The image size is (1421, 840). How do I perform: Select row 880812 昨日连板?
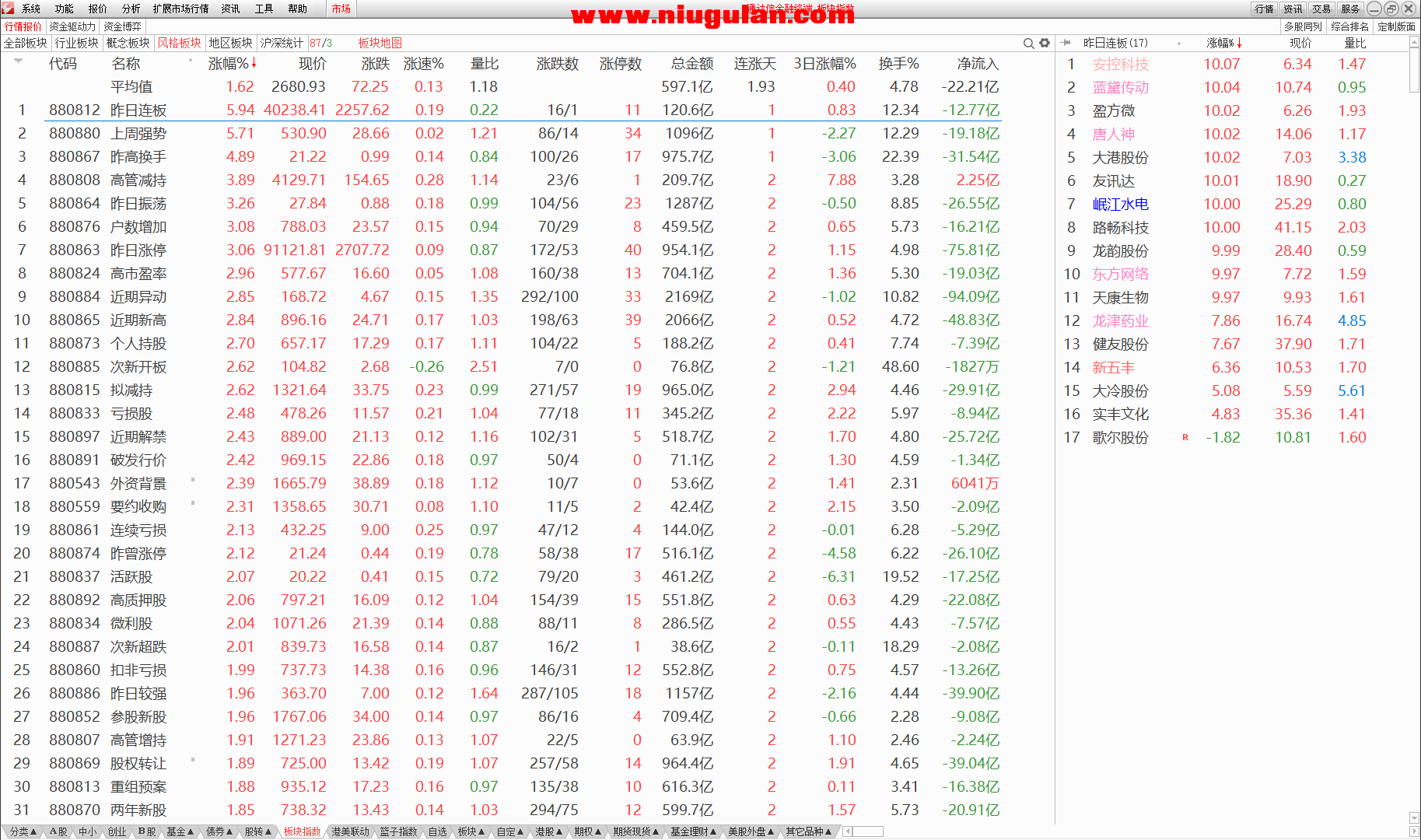click(501, 110)
